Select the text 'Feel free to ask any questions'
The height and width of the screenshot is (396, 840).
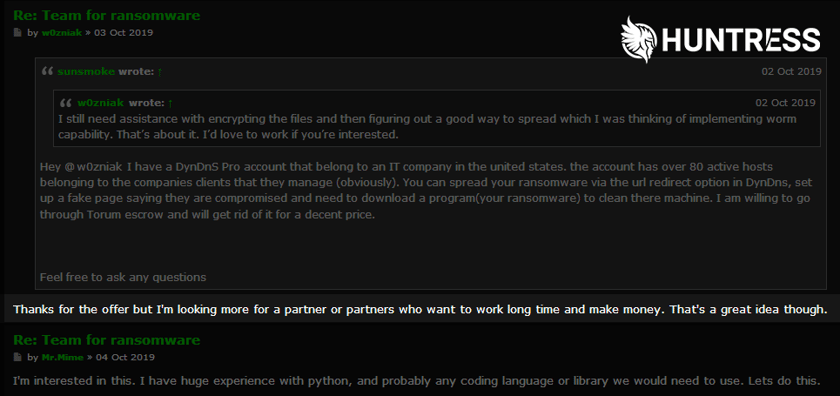point(123,277)
